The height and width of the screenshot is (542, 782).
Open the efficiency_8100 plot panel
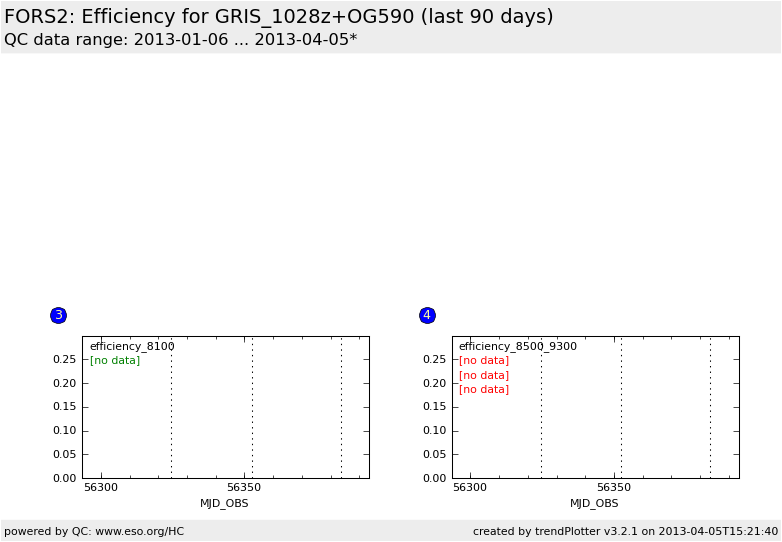[226, 407]
